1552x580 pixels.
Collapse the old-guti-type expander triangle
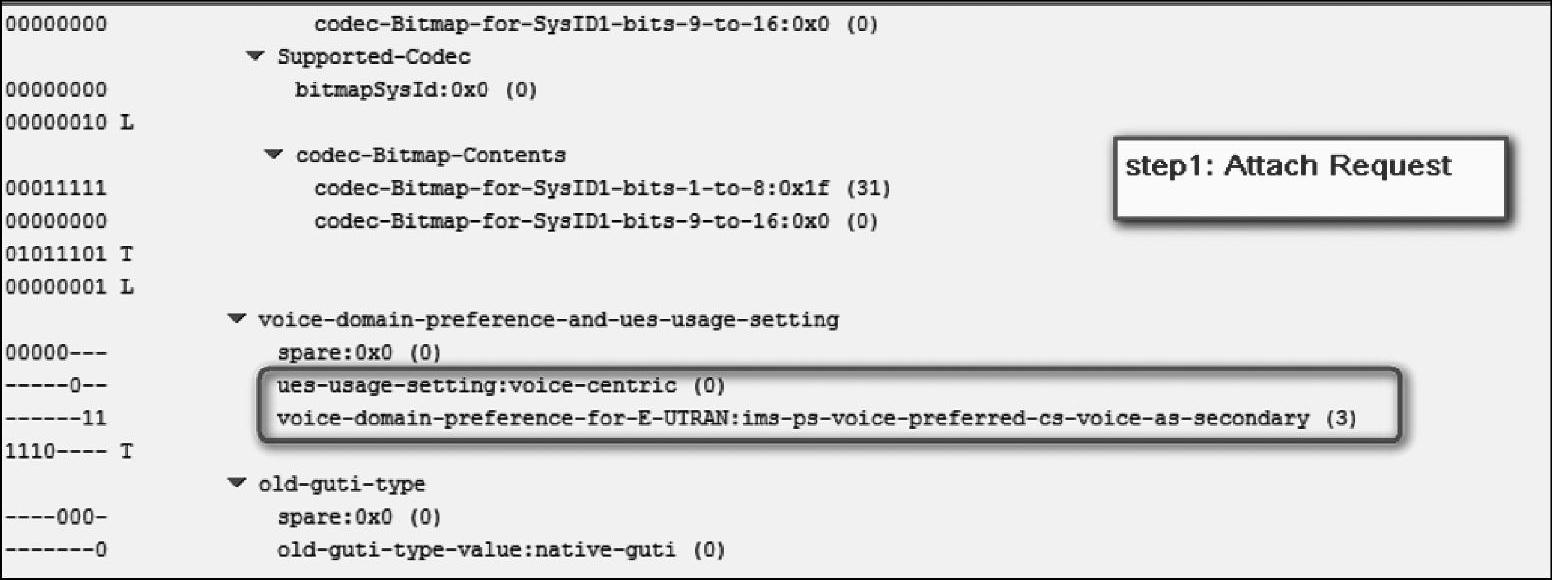pyautogui.click(x=237, y=484)
